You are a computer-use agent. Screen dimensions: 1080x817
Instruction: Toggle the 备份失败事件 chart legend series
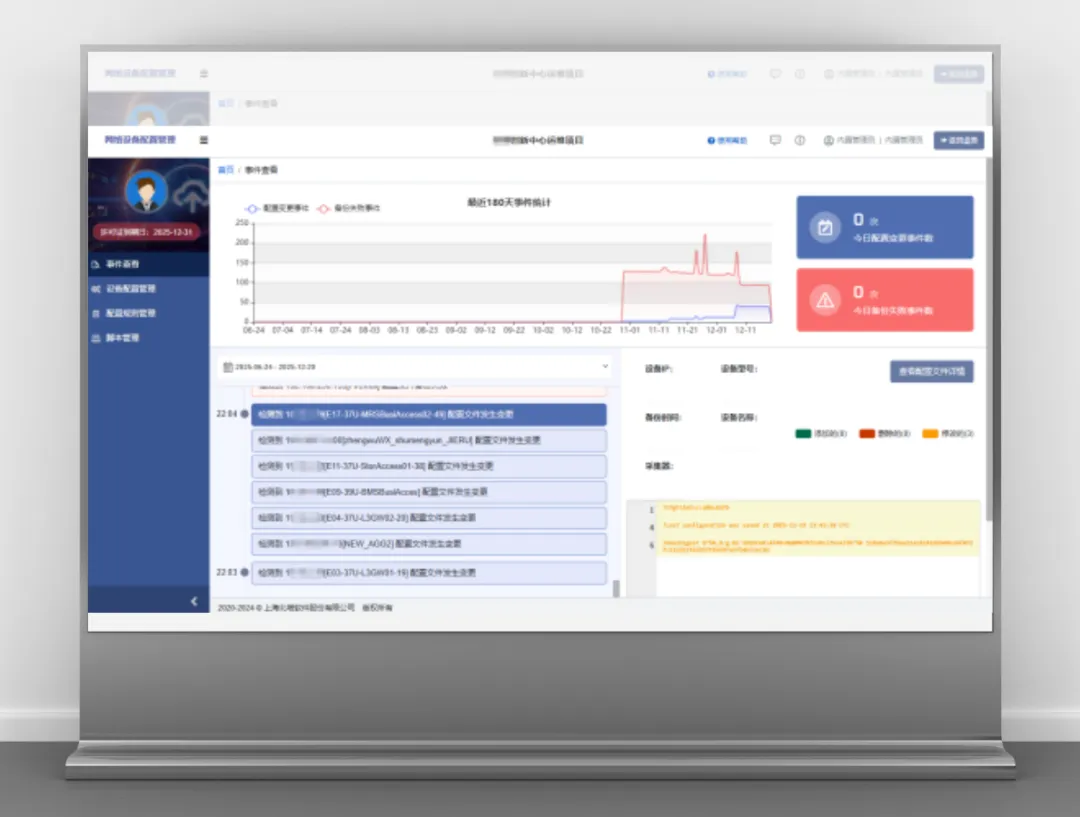(349, 208)
